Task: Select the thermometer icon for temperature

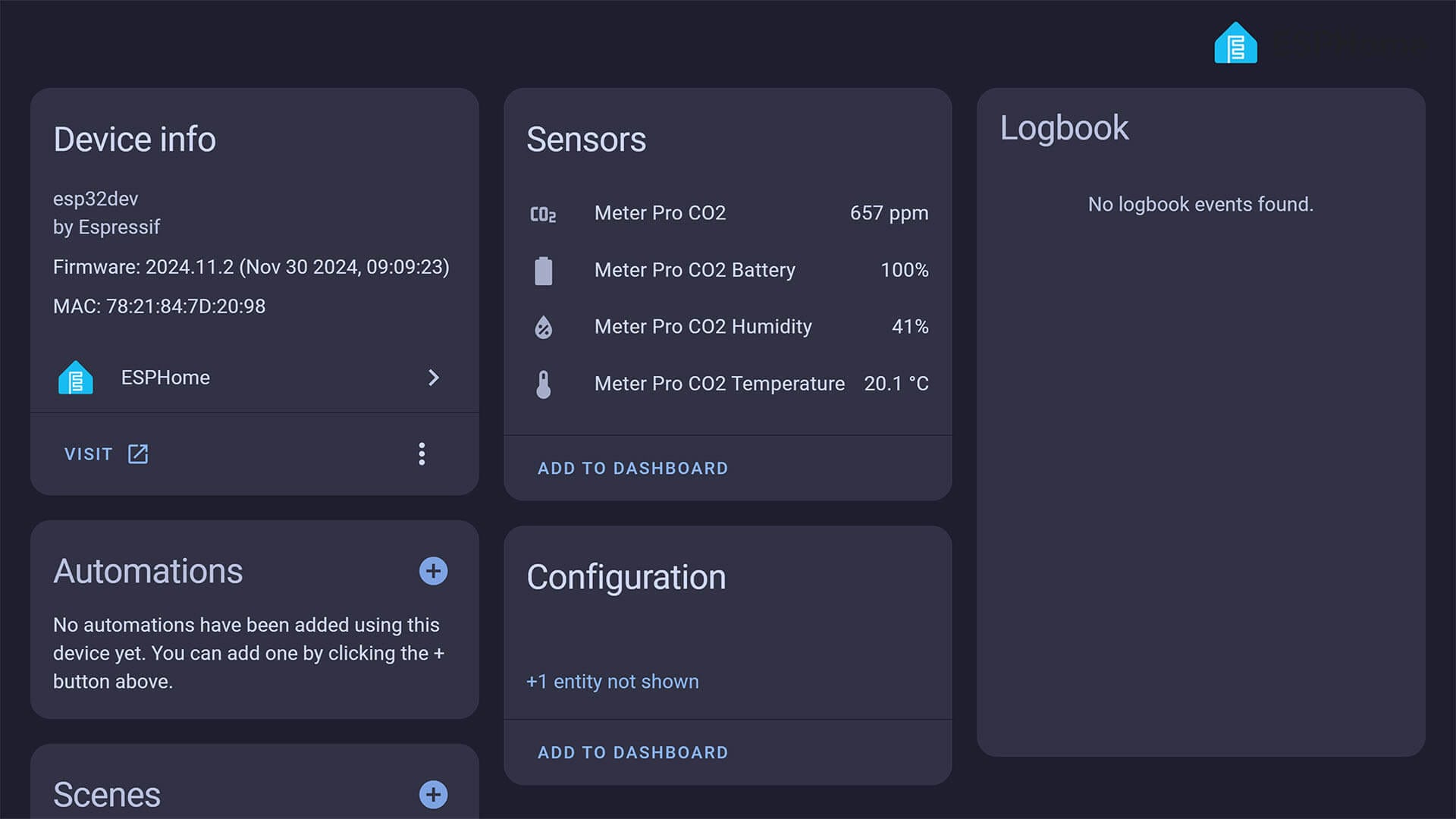Action: click(543, 383)
